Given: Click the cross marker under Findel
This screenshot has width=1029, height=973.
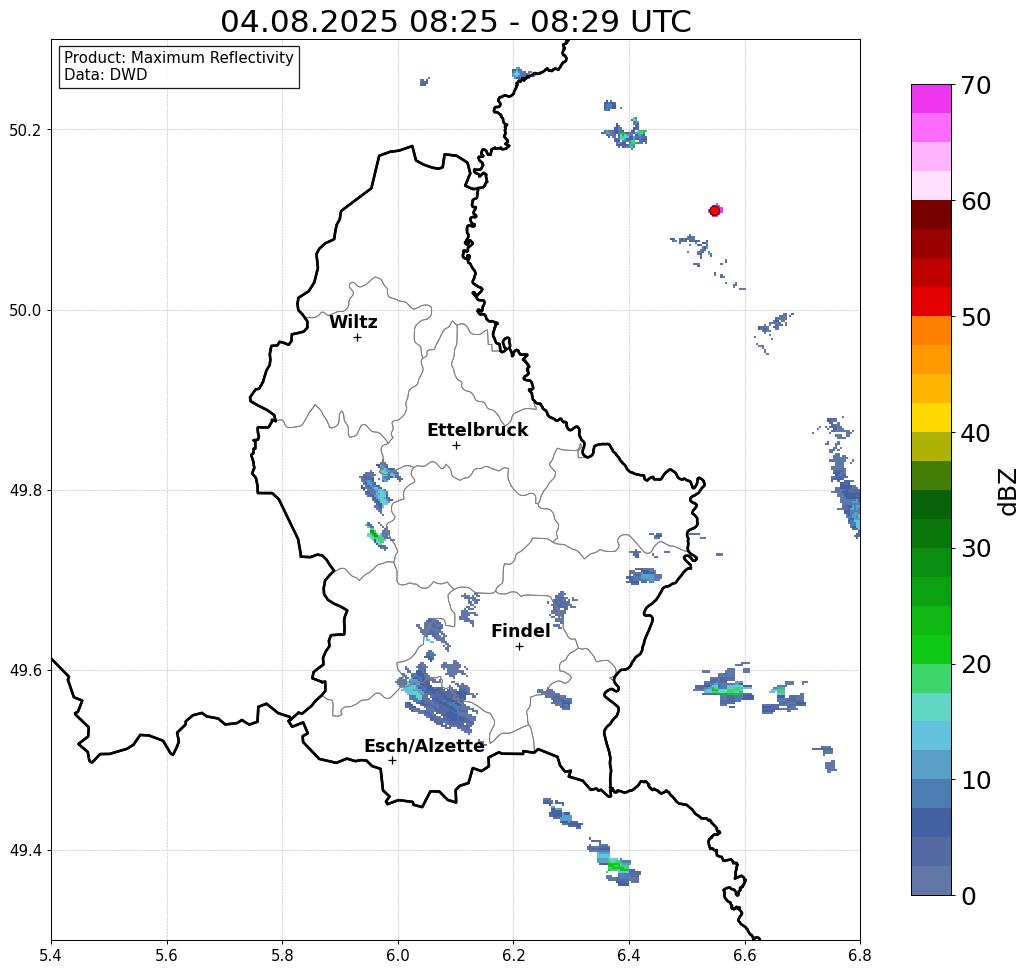Looking at the screenshot, I should [x=519, y=647].
